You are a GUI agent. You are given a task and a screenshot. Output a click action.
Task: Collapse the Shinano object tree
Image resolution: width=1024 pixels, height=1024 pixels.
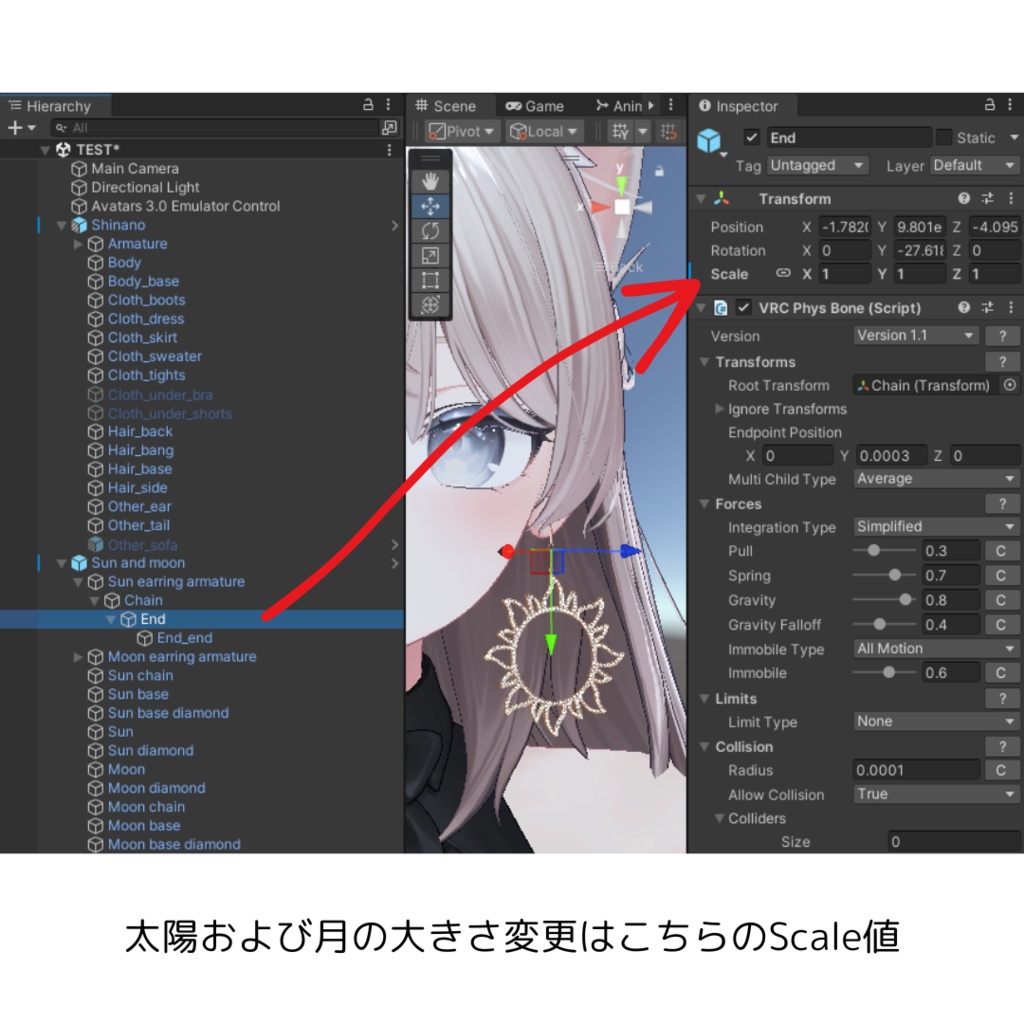61,225
